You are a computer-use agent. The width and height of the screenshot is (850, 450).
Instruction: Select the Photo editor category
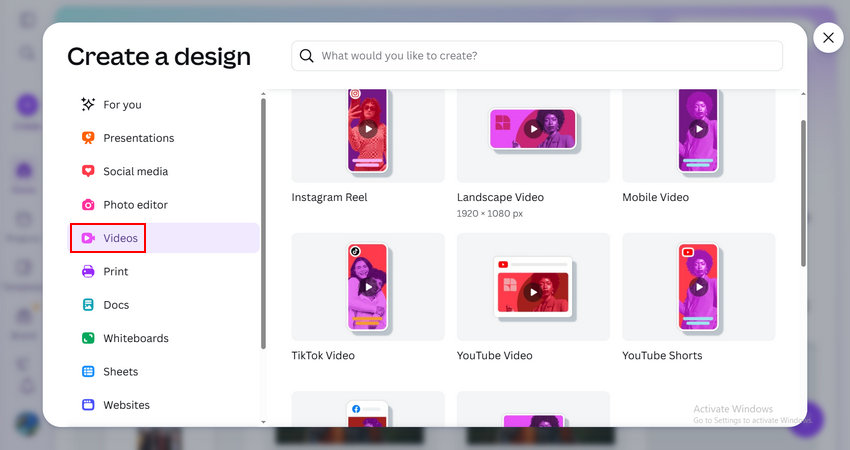pyautogui.click(x=164, y=205)
